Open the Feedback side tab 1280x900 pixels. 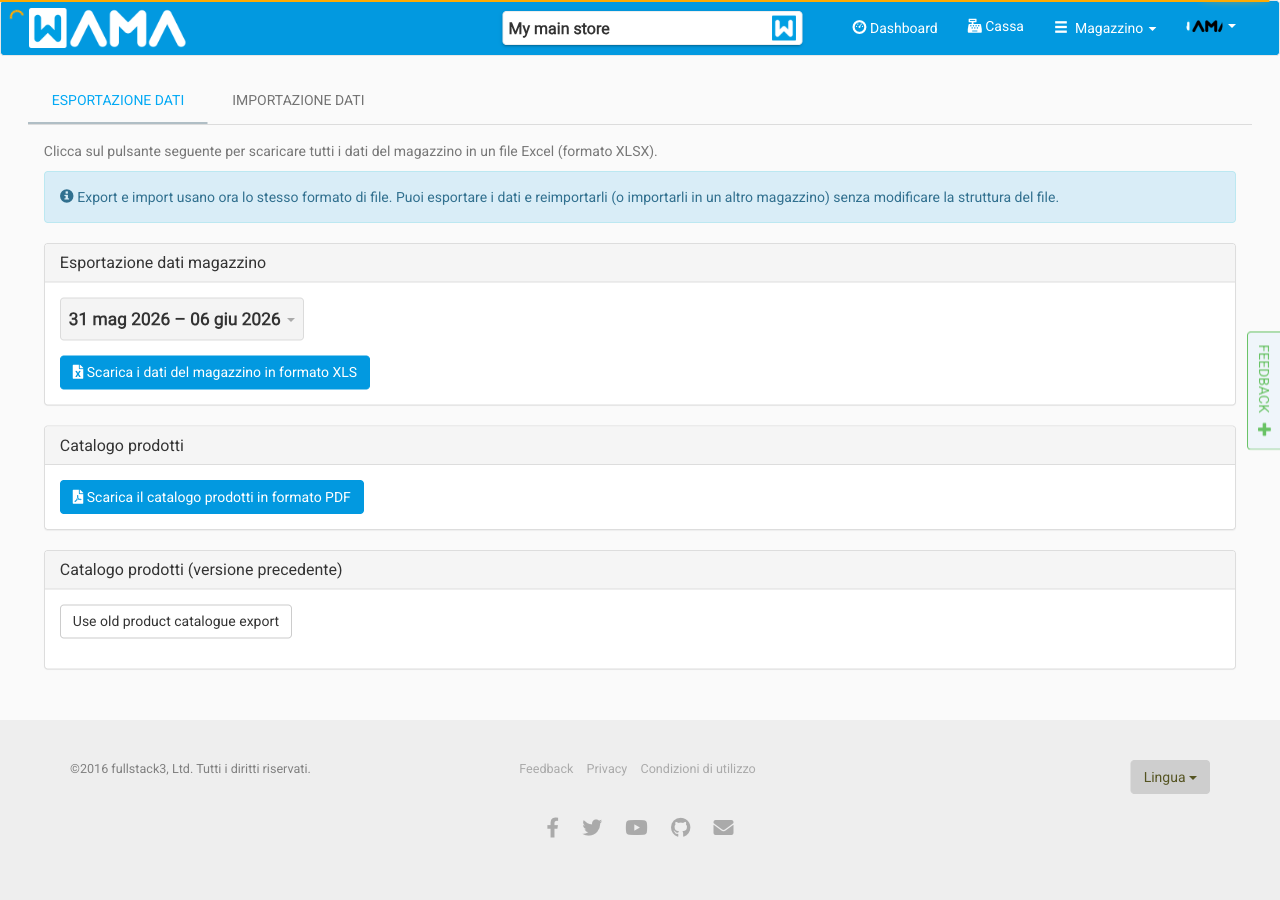click(1264, 390)
